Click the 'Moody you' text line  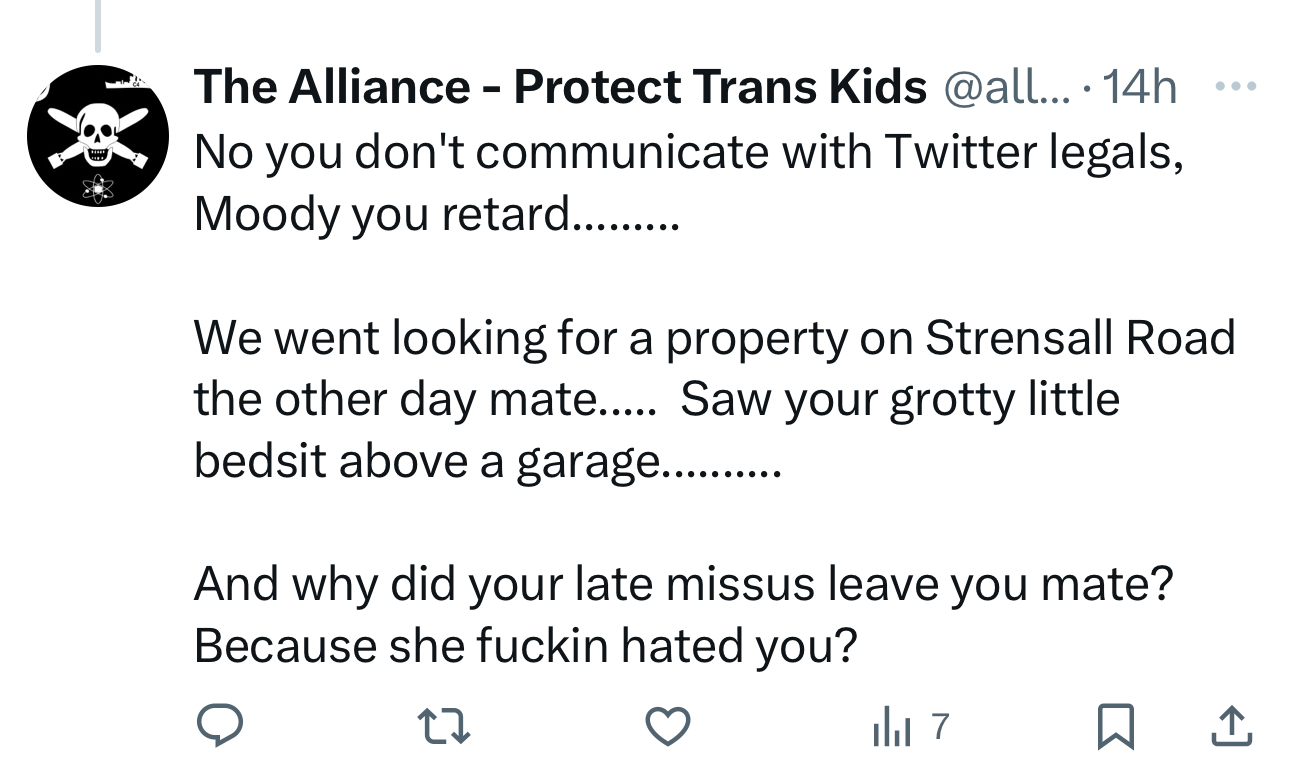click(x=436, y=213)
